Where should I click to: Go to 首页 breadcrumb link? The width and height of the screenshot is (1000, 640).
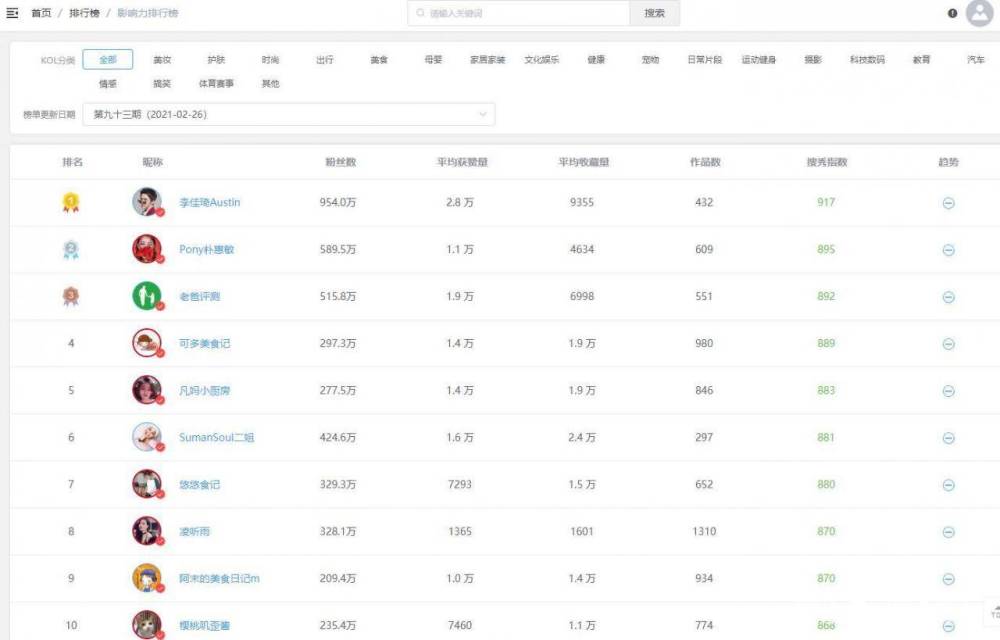point(41,13)
